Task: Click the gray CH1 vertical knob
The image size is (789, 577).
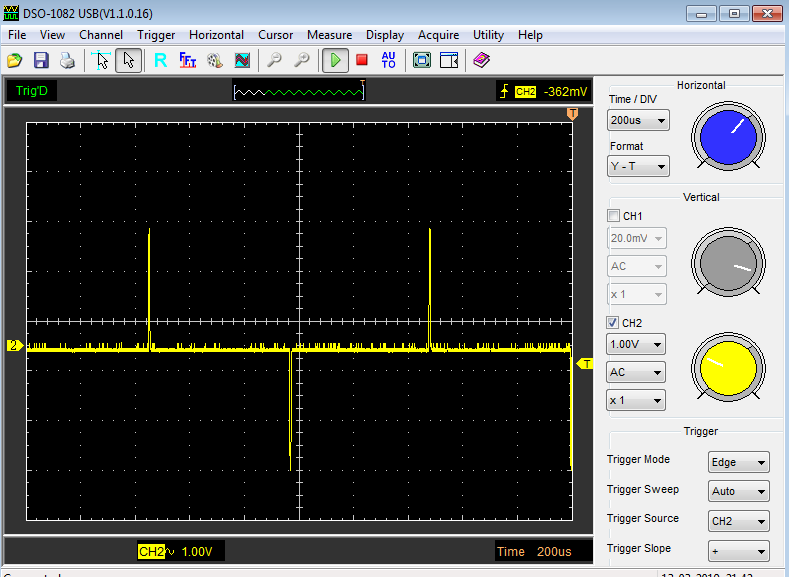Action: (x=728, y=262)
